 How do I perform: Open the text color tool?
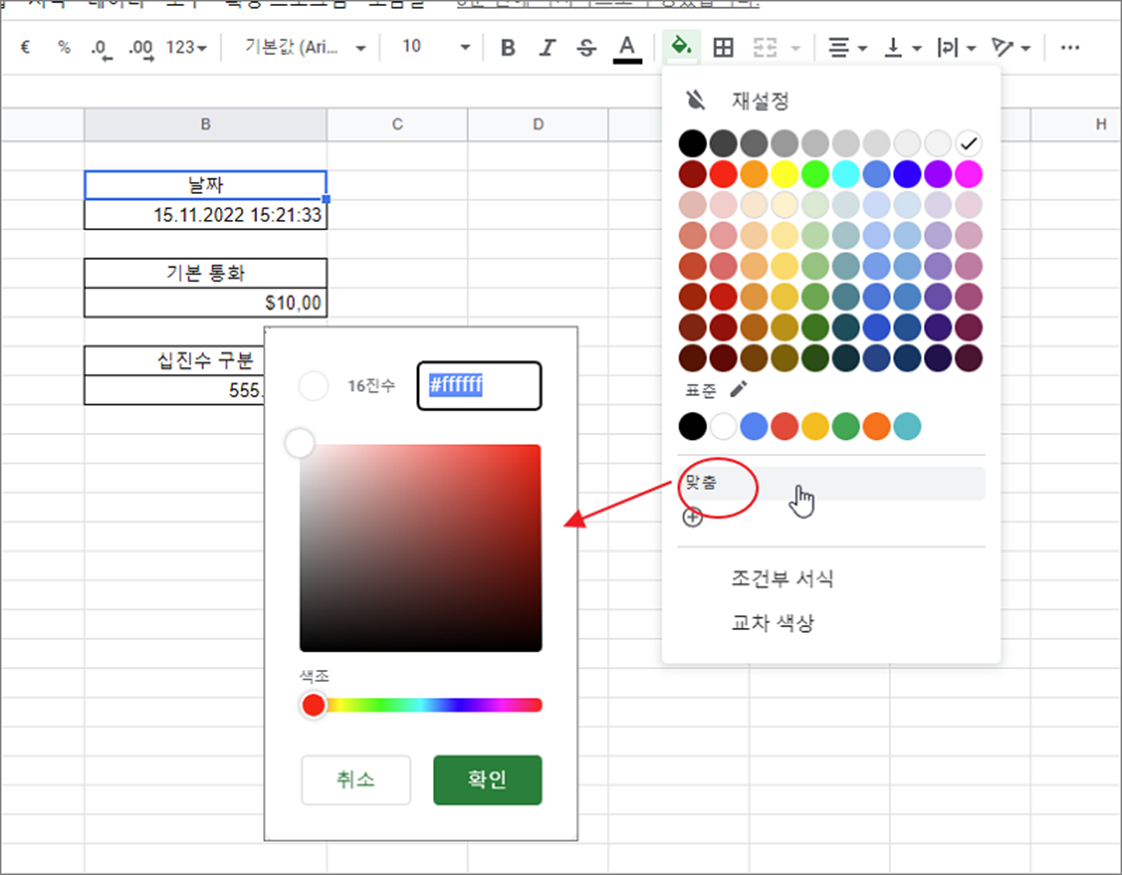[627, 48]
